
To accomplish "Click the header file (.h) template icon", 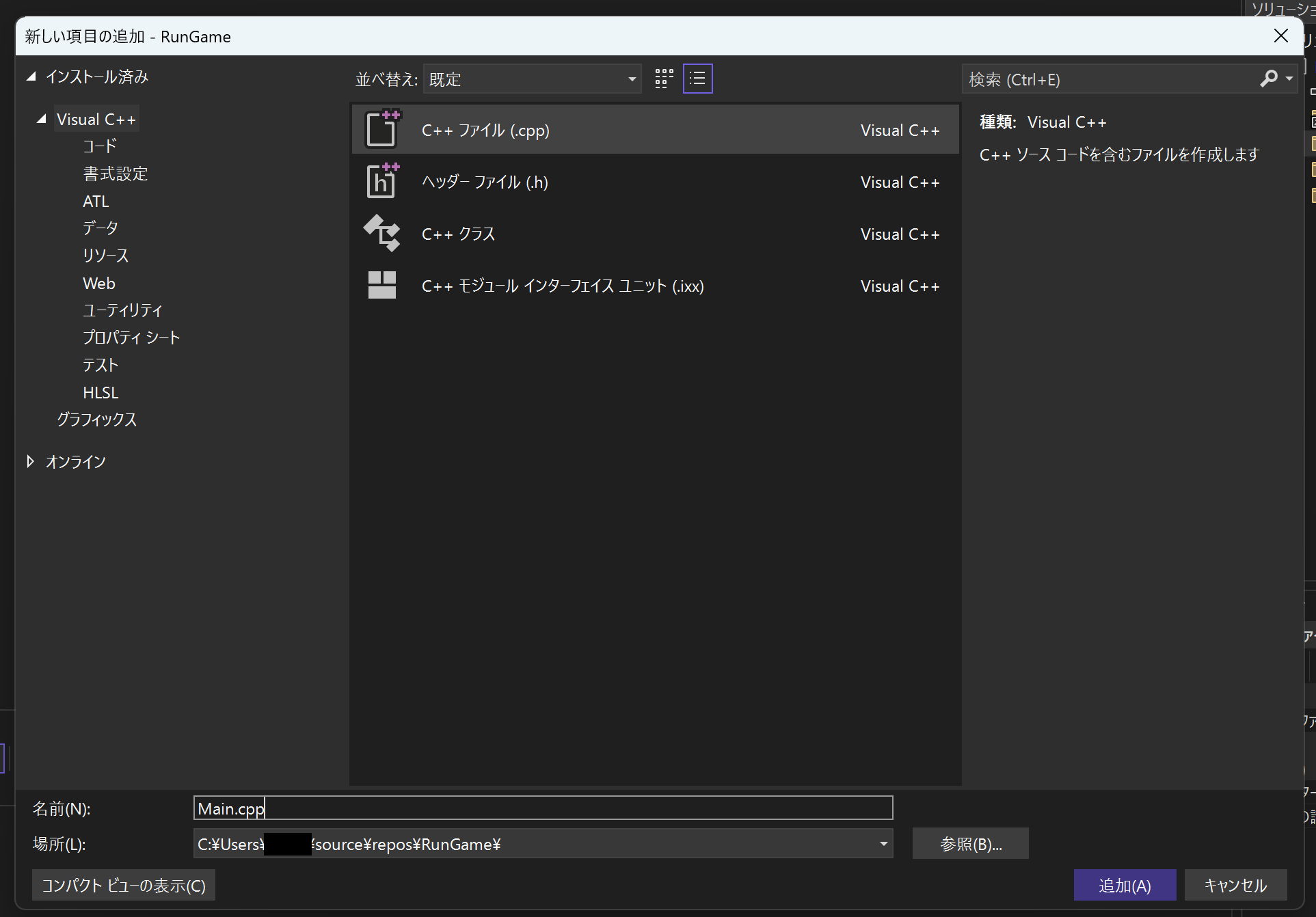I will [x=381, y=182].
